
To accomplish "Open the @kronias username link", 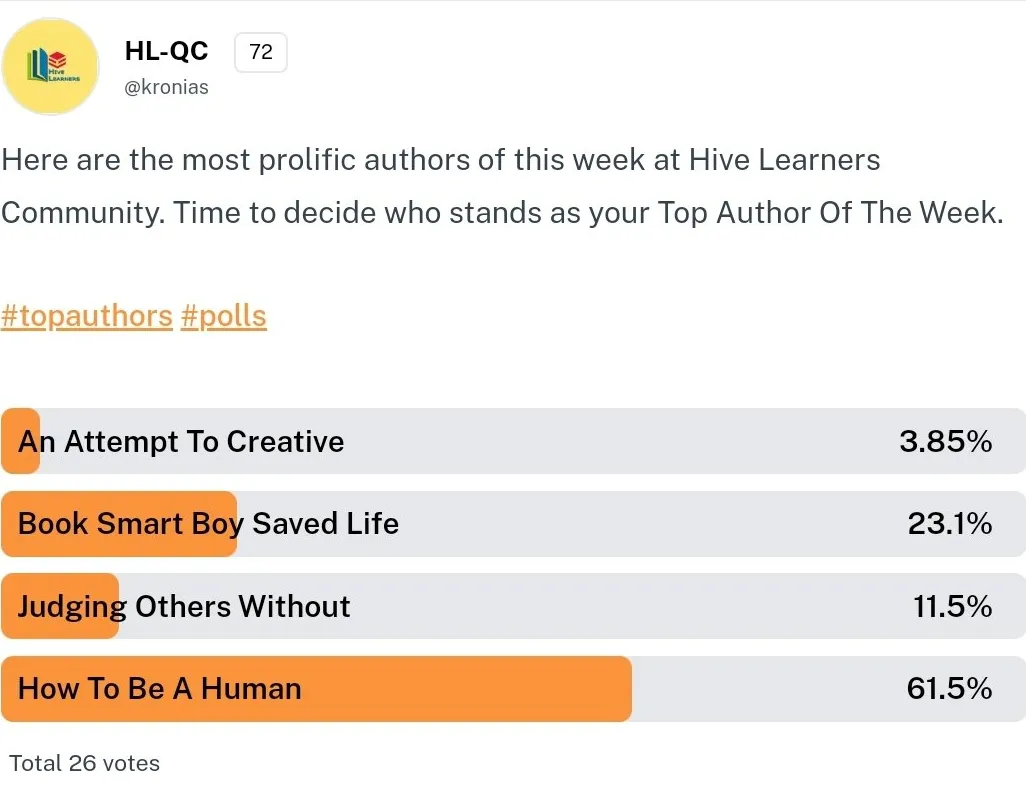I will click(166, 87).
